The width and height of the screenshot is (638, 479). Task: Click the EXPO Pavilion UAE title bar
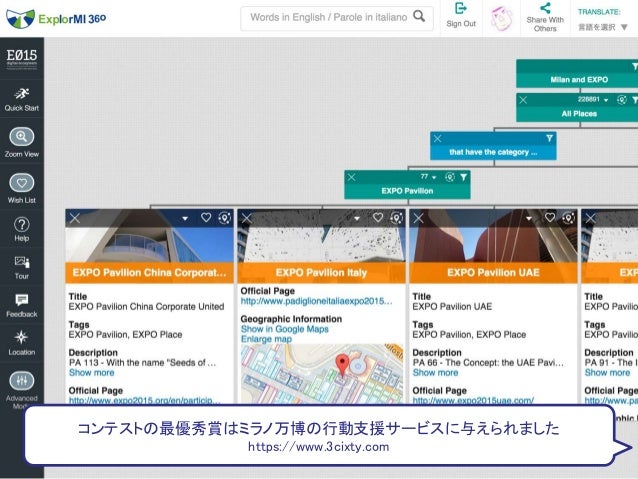(493, 273)
